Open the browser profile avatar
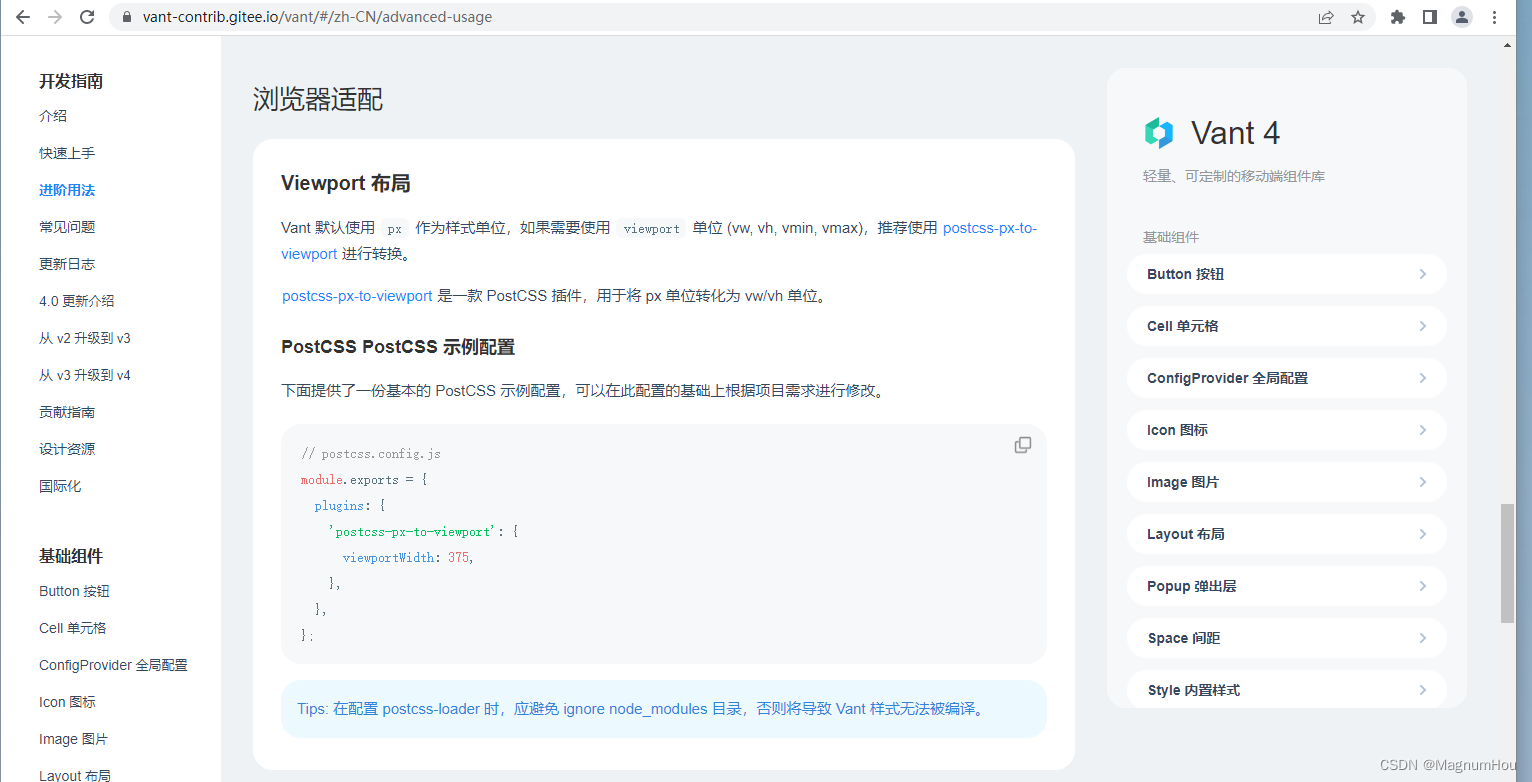The height and width of the screenshot is (782, 1532). point(1462,16)
